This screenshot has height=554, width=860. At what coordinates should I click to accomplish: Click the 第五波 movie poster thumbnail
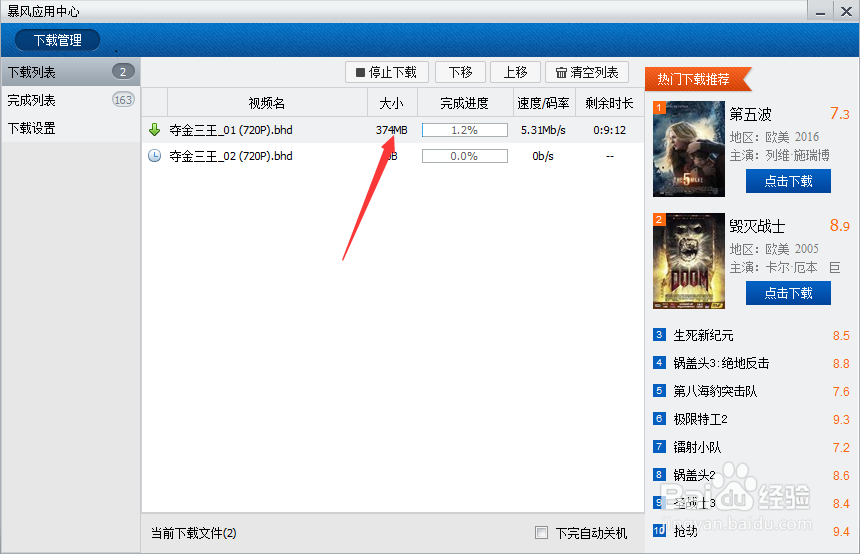click(x=689, y=149)
